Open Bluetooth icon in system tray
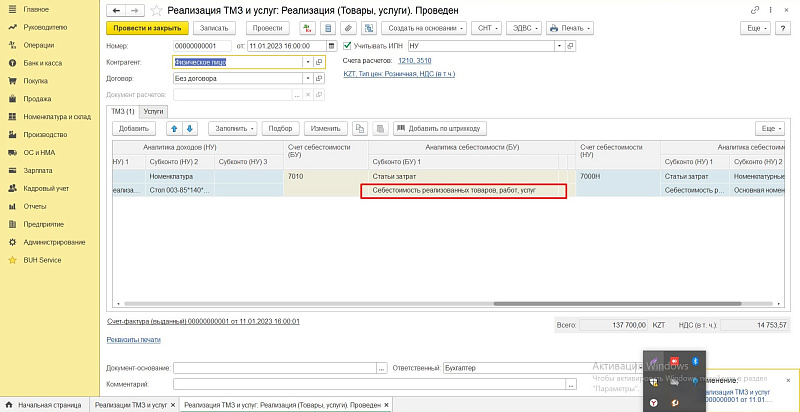 coord(695,360)
